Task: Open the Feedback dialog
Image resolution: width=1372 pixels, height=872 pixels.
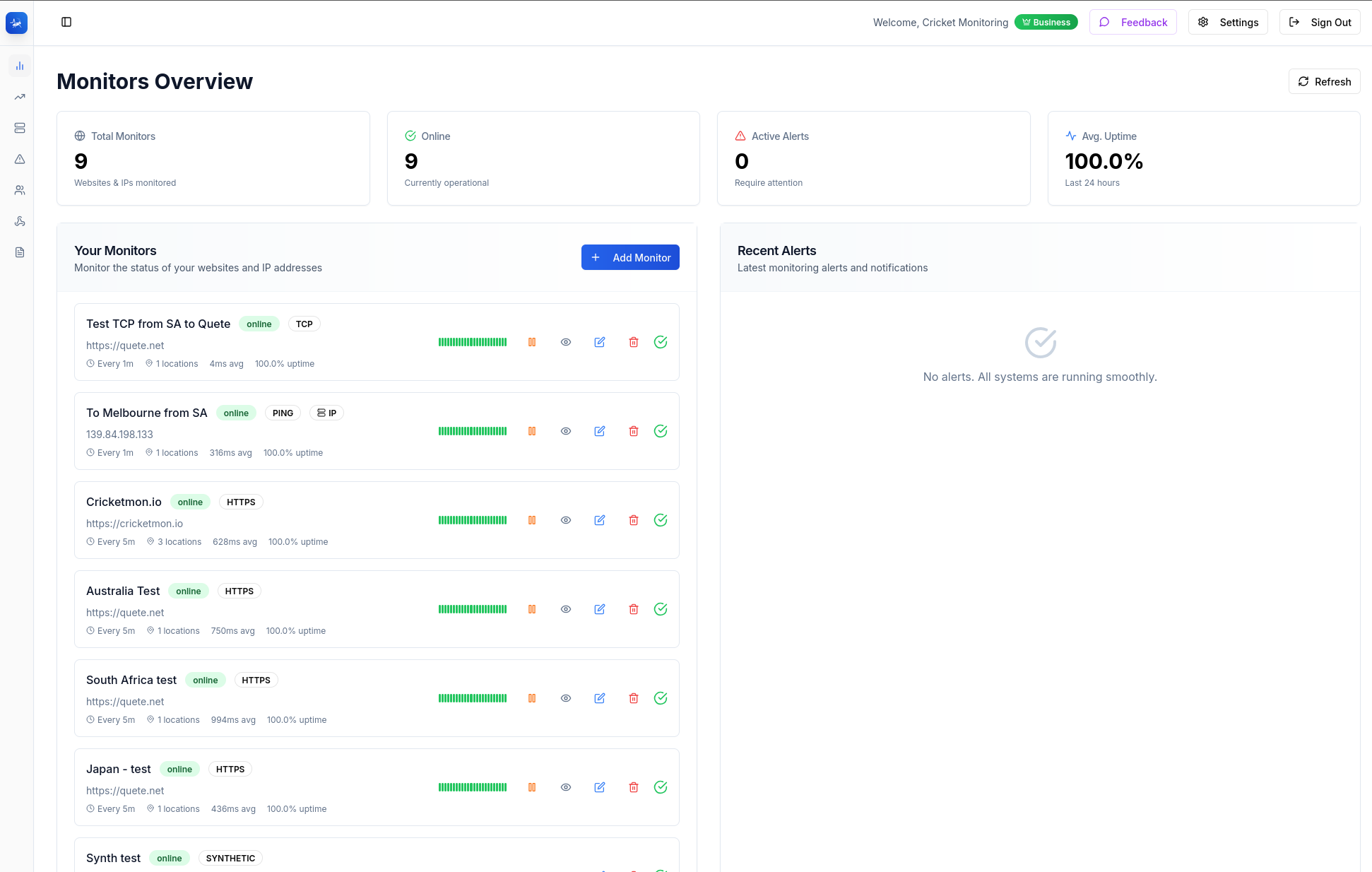Action: point(1133,22)
